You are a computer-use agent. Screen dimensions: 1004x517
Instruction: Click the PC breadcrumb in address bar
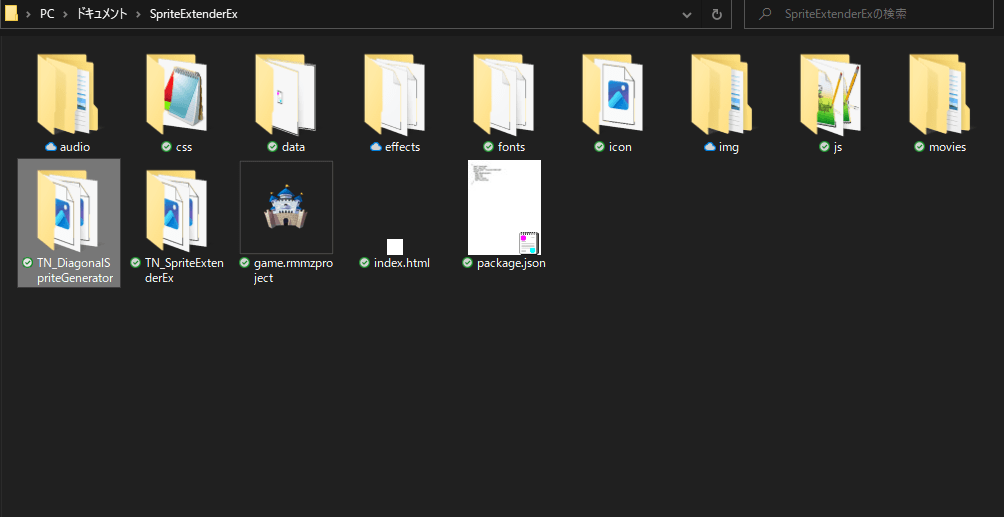tap(47, 15)
